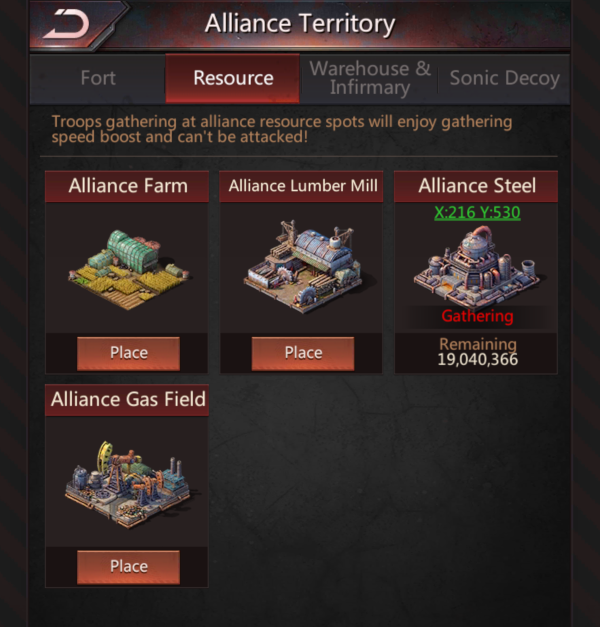Place the Alliance Lumber Mill
Screen dimensions: 600x627
(303, 353)
